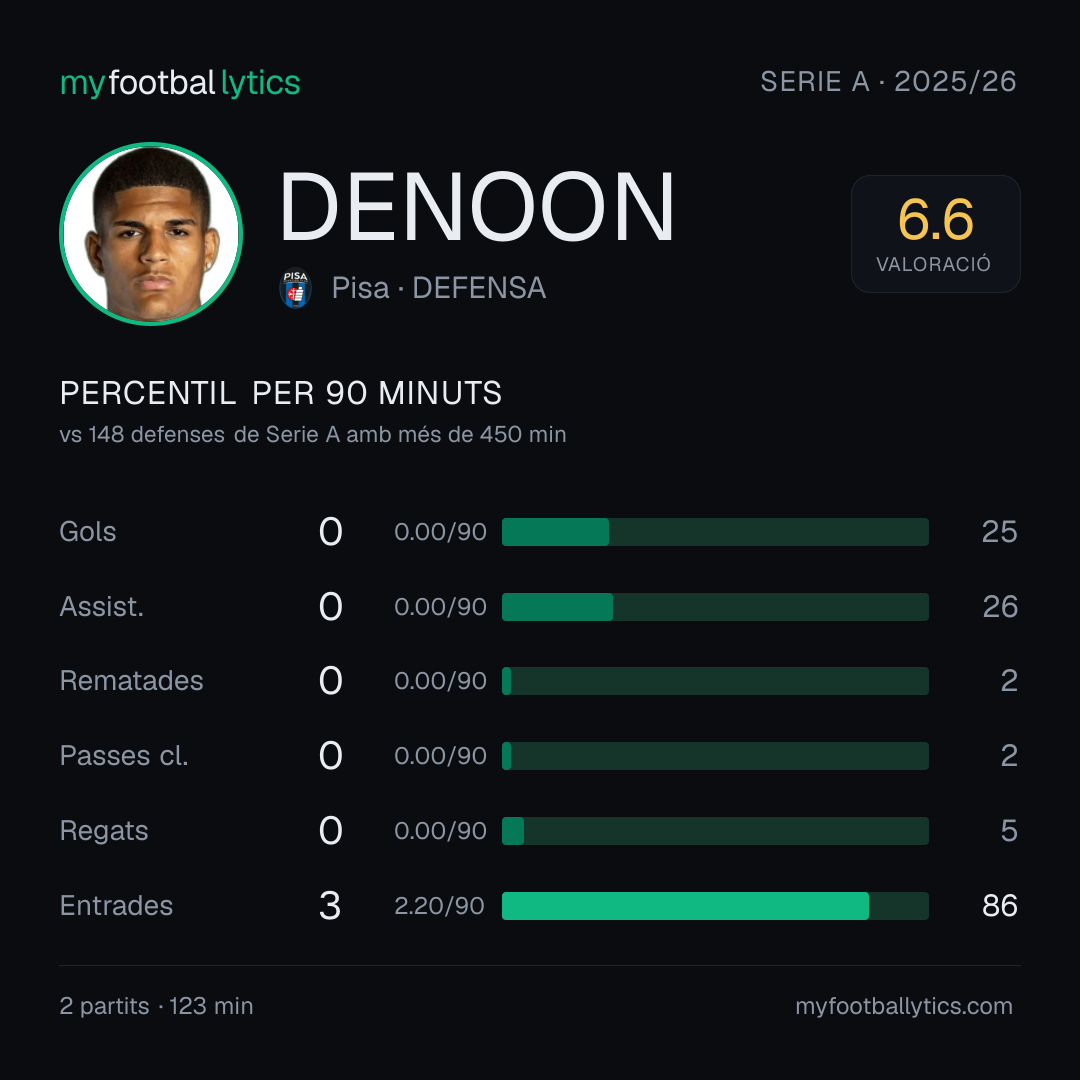This screenshot has width=1080, height=1080.
Task: Click the Regats stat label
Action: click(104, 831)
